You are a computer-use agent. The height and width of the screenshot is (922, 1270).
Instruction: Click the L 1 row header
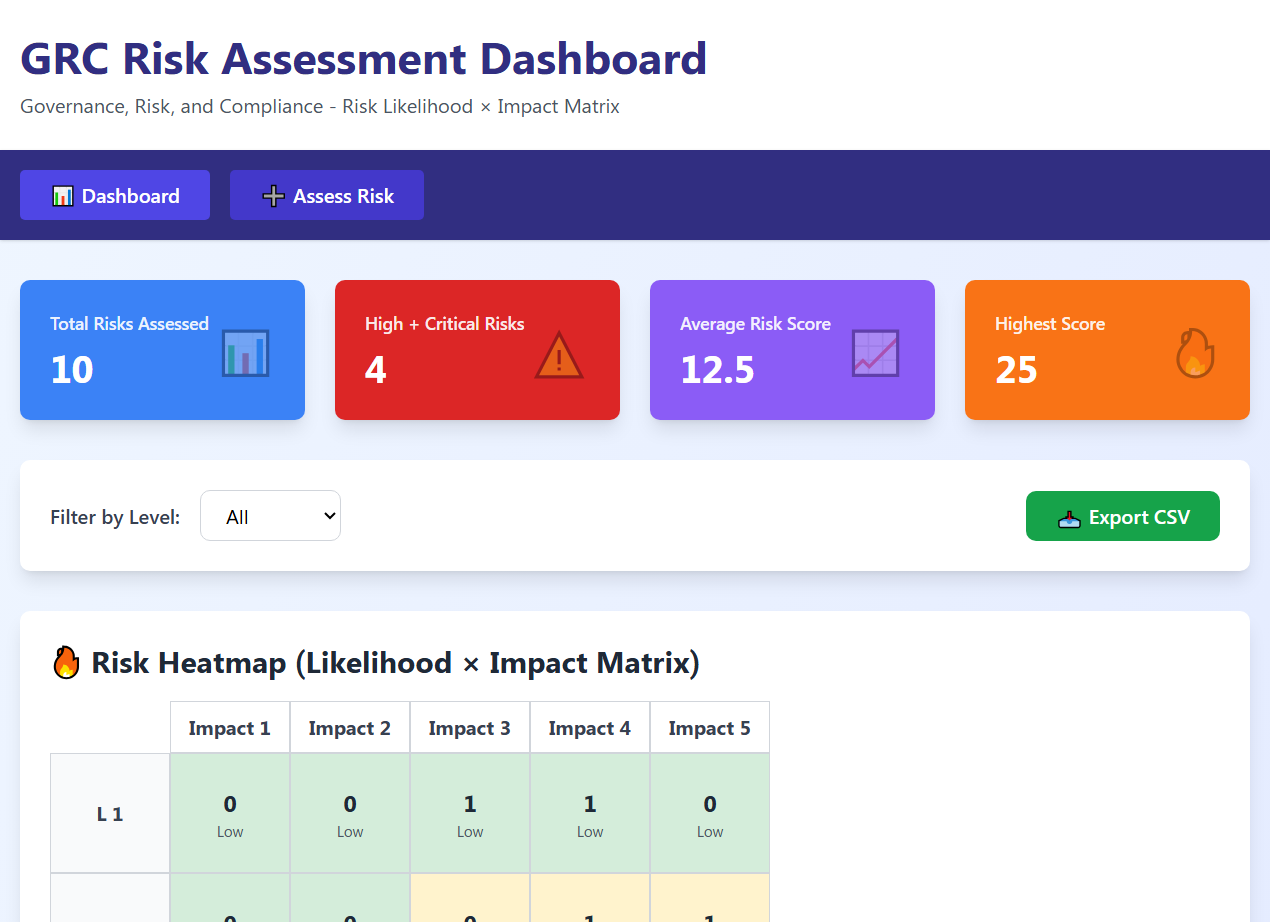click(x=110, y=814)
